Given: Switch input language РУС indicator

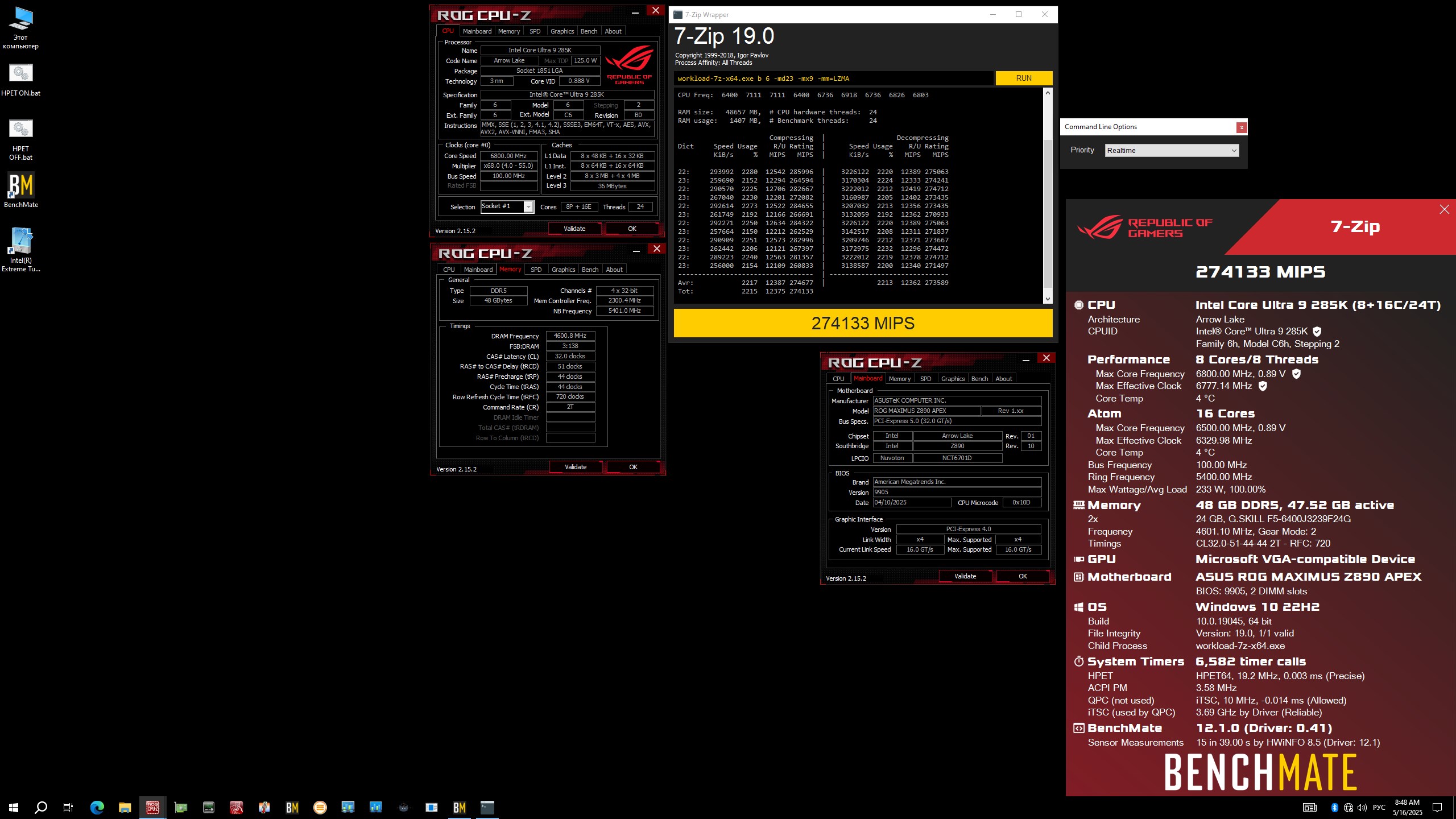Looking at the screenshot, I should click(x=1379, y=808).
